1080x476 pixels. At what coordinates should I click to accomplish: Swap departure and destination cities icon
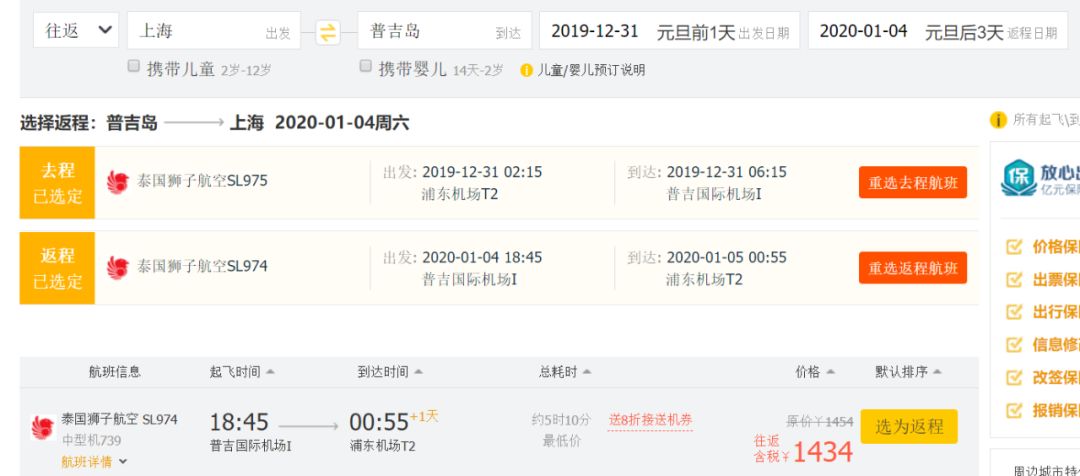[x=328, y=32]
